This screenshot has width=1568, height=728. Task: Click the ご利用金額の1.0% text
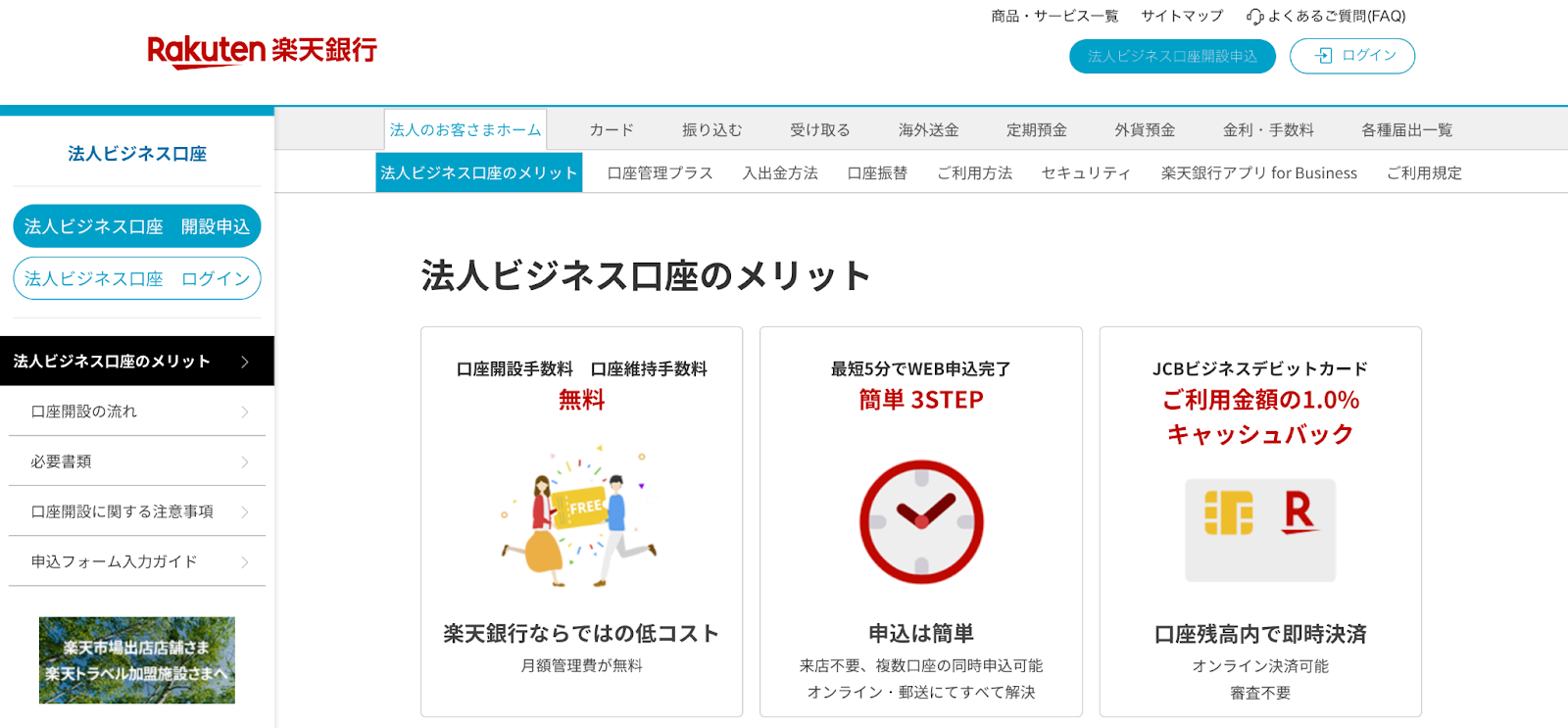1261,400
